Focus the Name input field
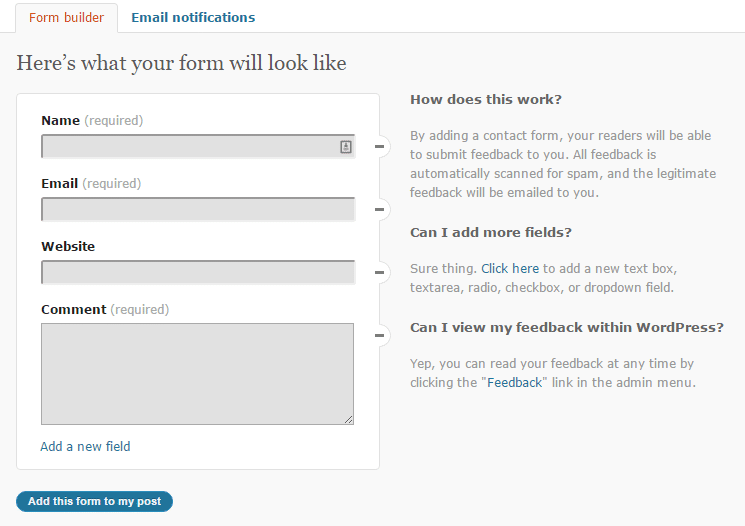The image size is (745, 526). click(198, 146)
